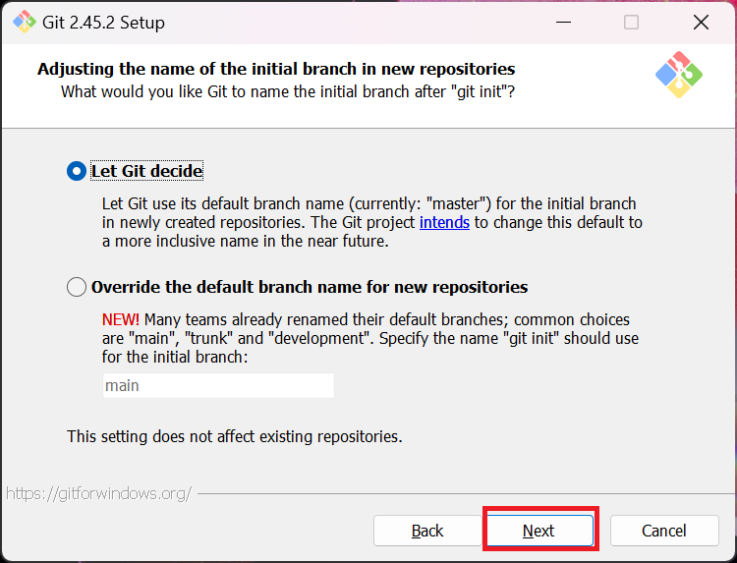Click the "What would you like Git to name" subtitle
737x563 pixels.
[288, 92]
